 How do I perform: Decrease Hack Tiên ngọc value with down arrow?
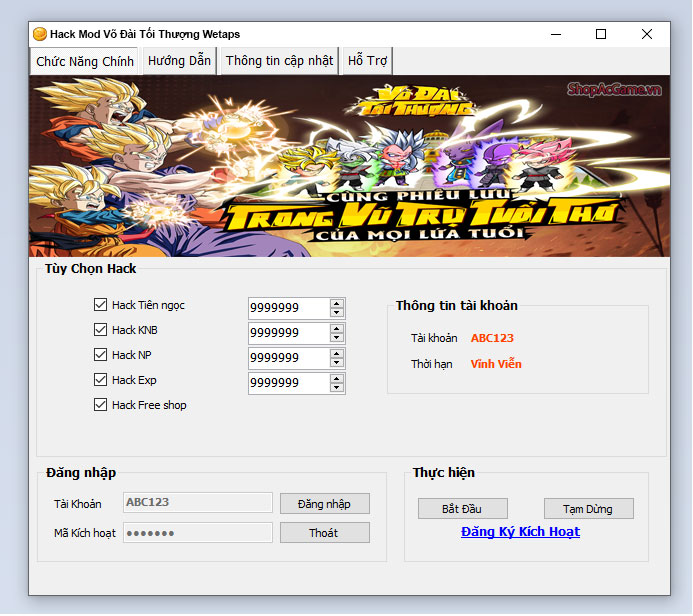point(337,312)
